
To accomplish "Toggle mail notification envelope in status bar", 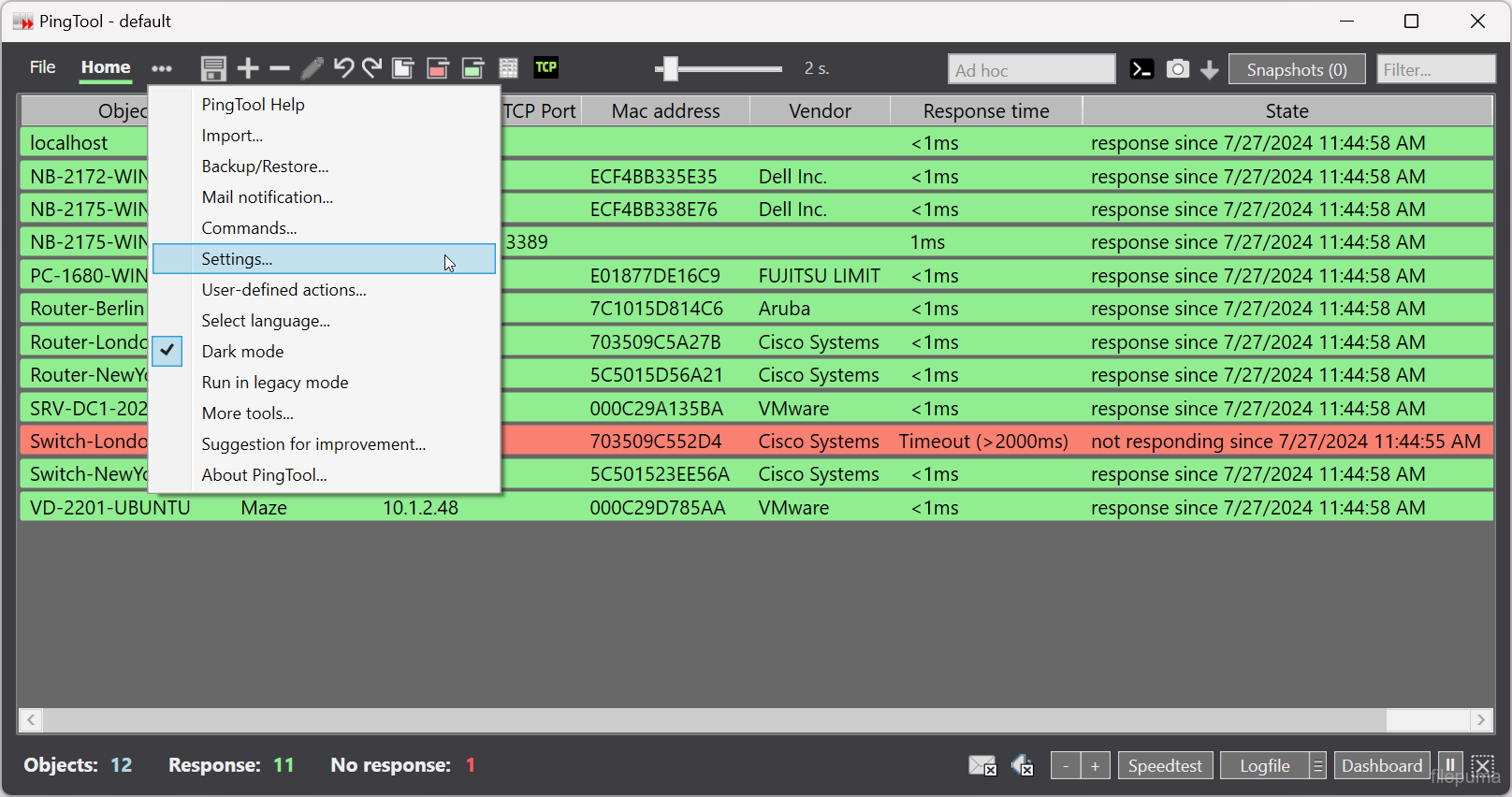I will (x=981, y=766).
